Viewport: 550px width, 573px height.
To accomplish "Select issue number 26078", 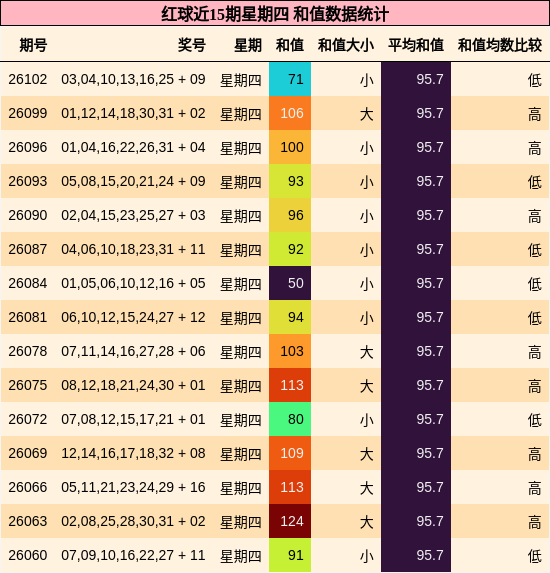I will (28, 351).
